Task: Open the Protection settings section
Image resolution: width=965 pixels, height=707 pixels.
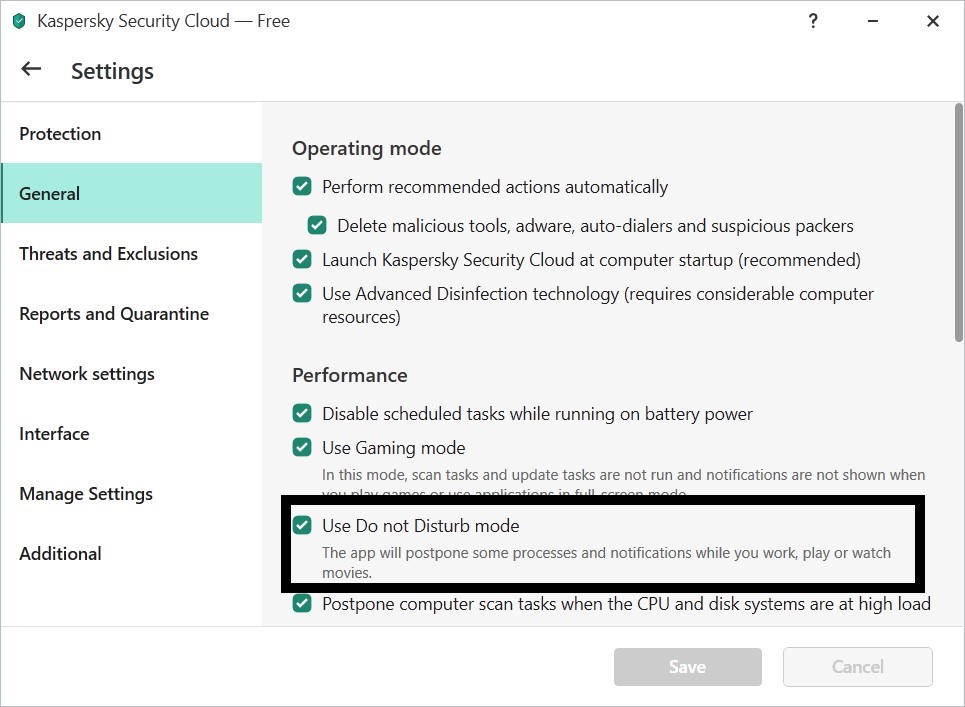Action: (x=60, y=134)
